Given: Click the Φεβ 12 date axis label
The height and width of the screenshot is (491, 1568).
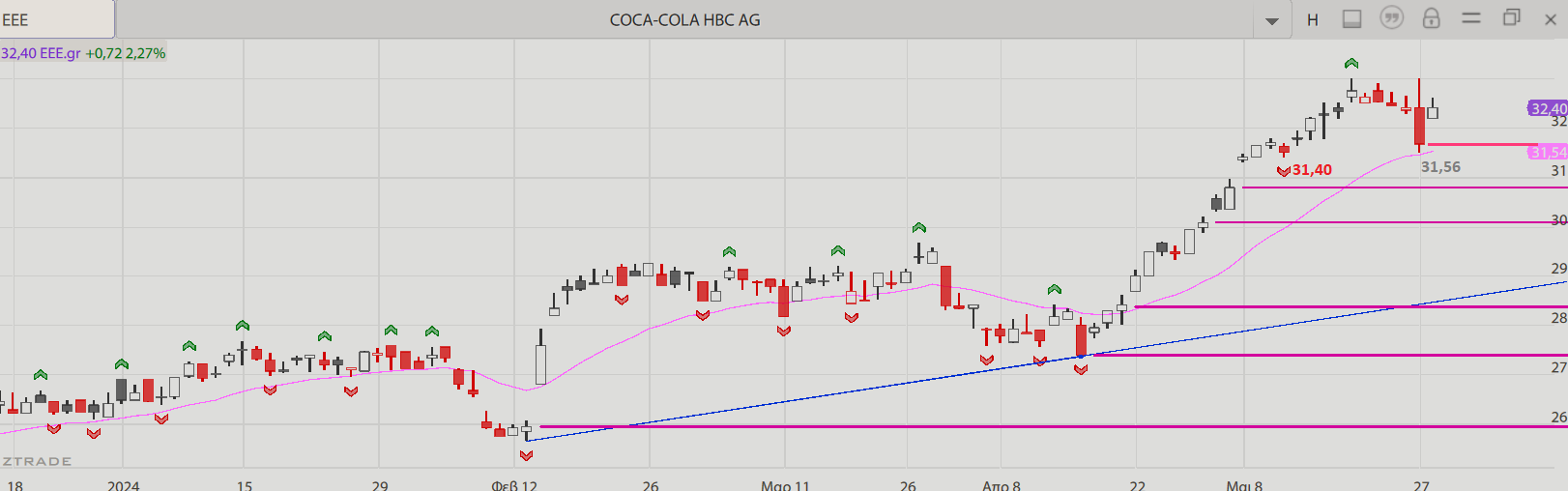Looking at the screenshot, I should coord(513,484).
